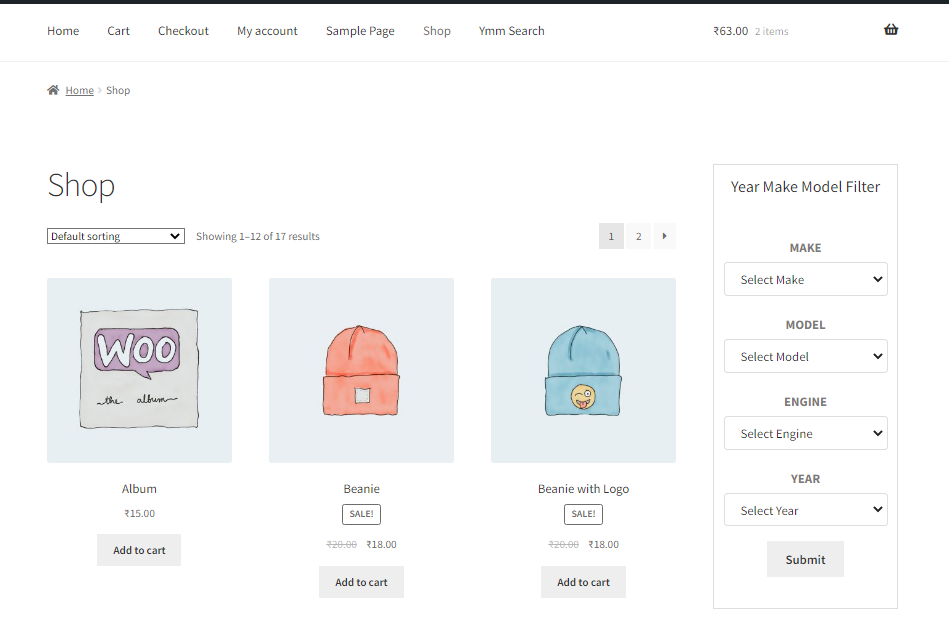Submit the Year Make Model Filter
949x629 pixels.
click(x=805, y=559)
